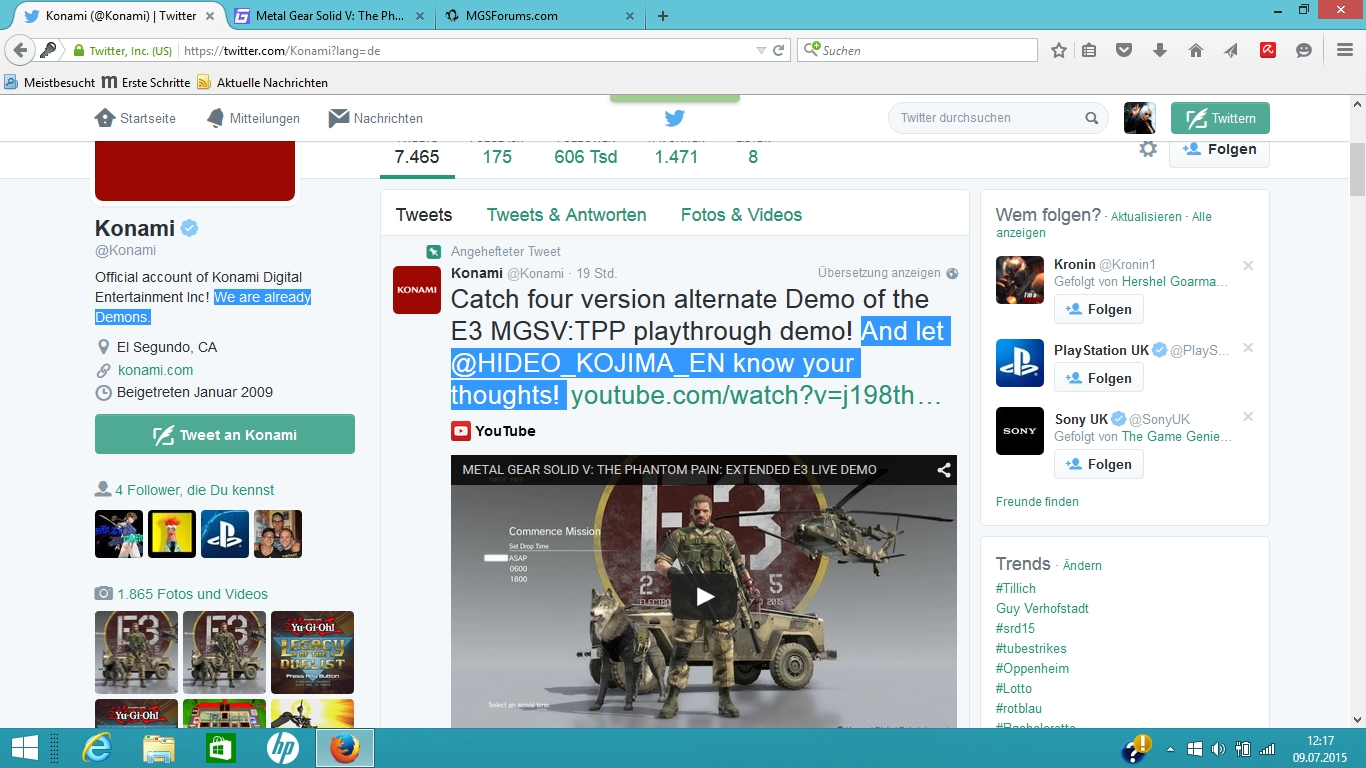Open the Firefox hamburger menu
This screenshot has height=768, width=1366.
click(x=1345, y=50)
